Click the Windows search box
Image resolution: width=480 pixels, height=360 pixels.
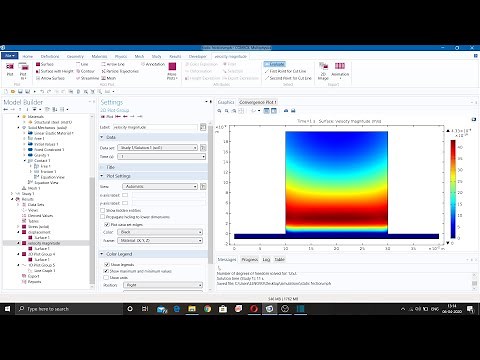click(x=69, y=309)
